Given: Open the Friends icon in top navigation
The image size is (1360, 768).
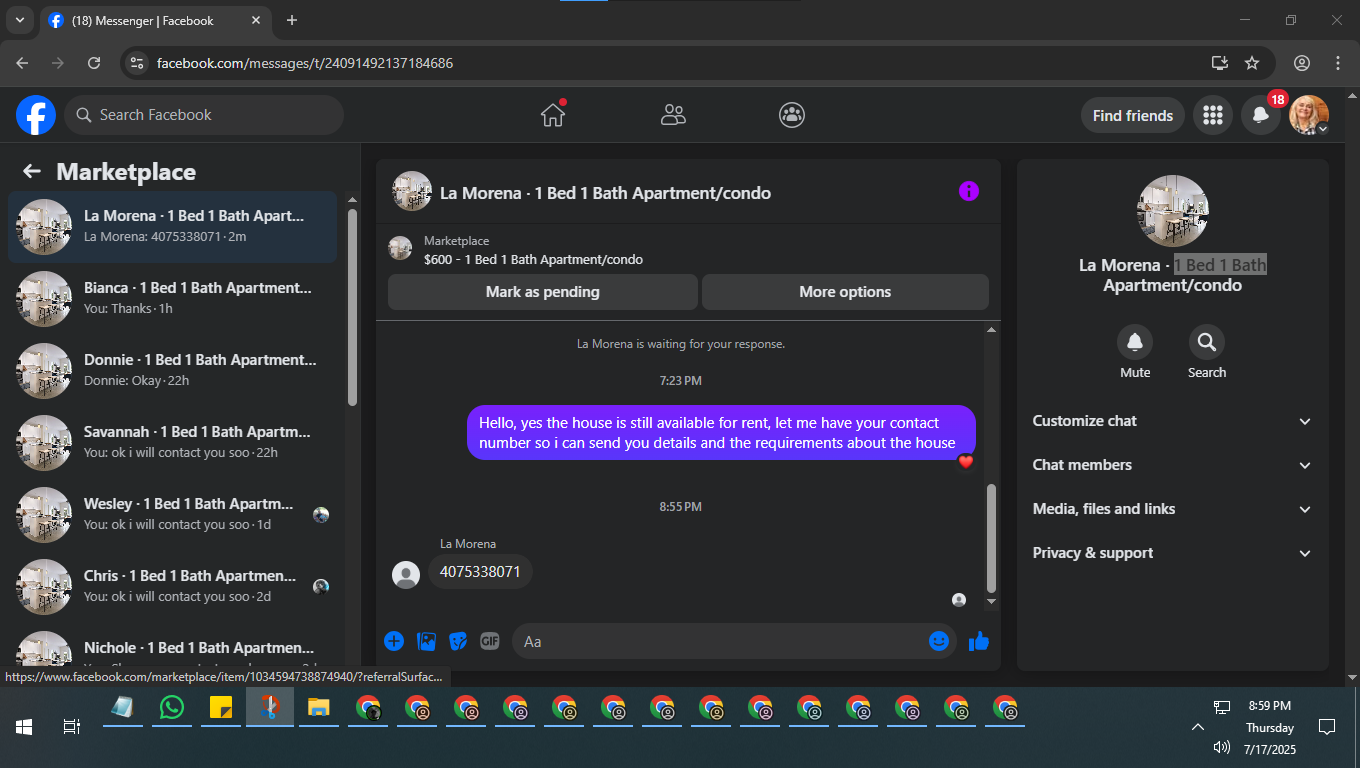Looking at the screenshot, I should (673, 115).
